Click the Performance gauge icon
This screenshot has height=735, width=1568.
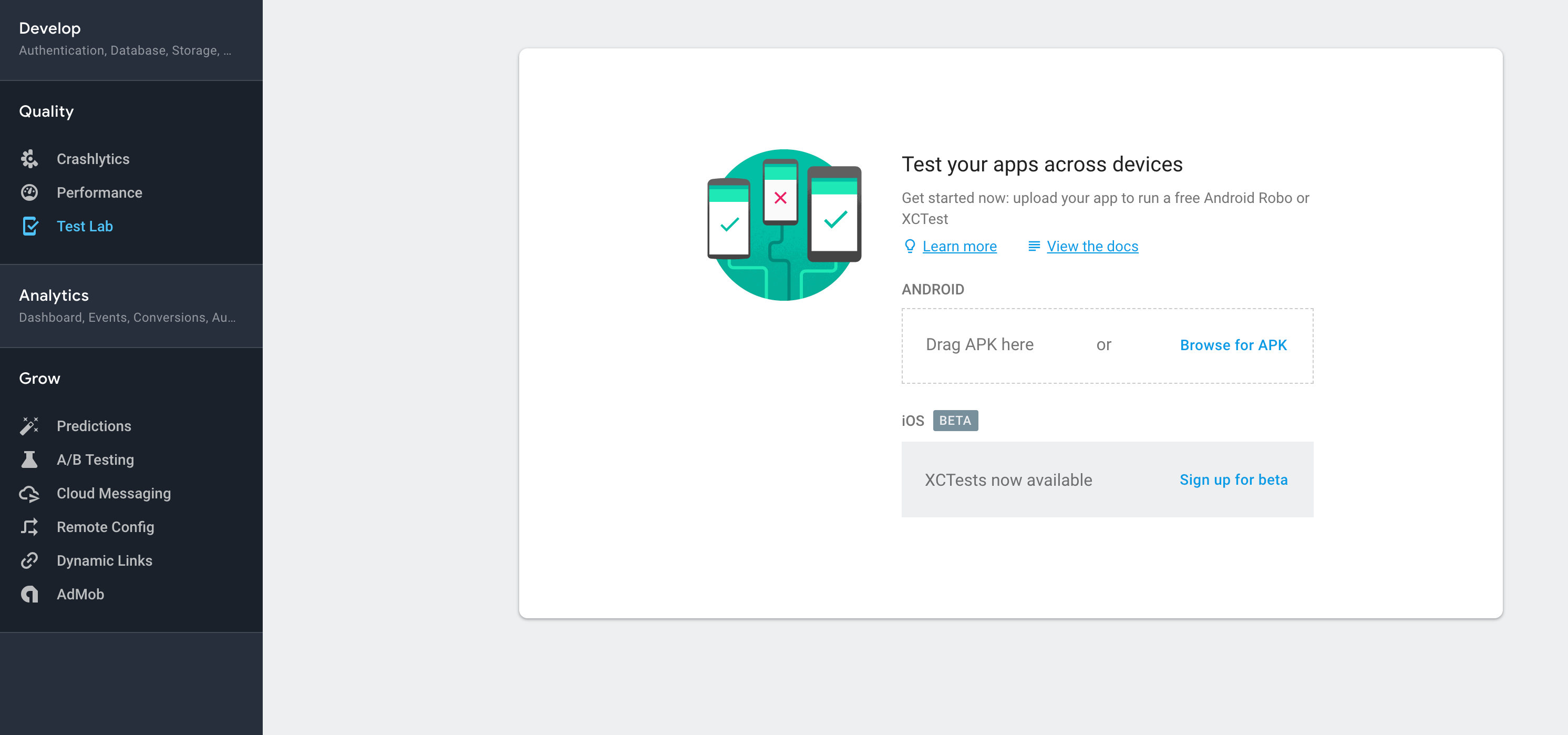(x=29, y=192)
